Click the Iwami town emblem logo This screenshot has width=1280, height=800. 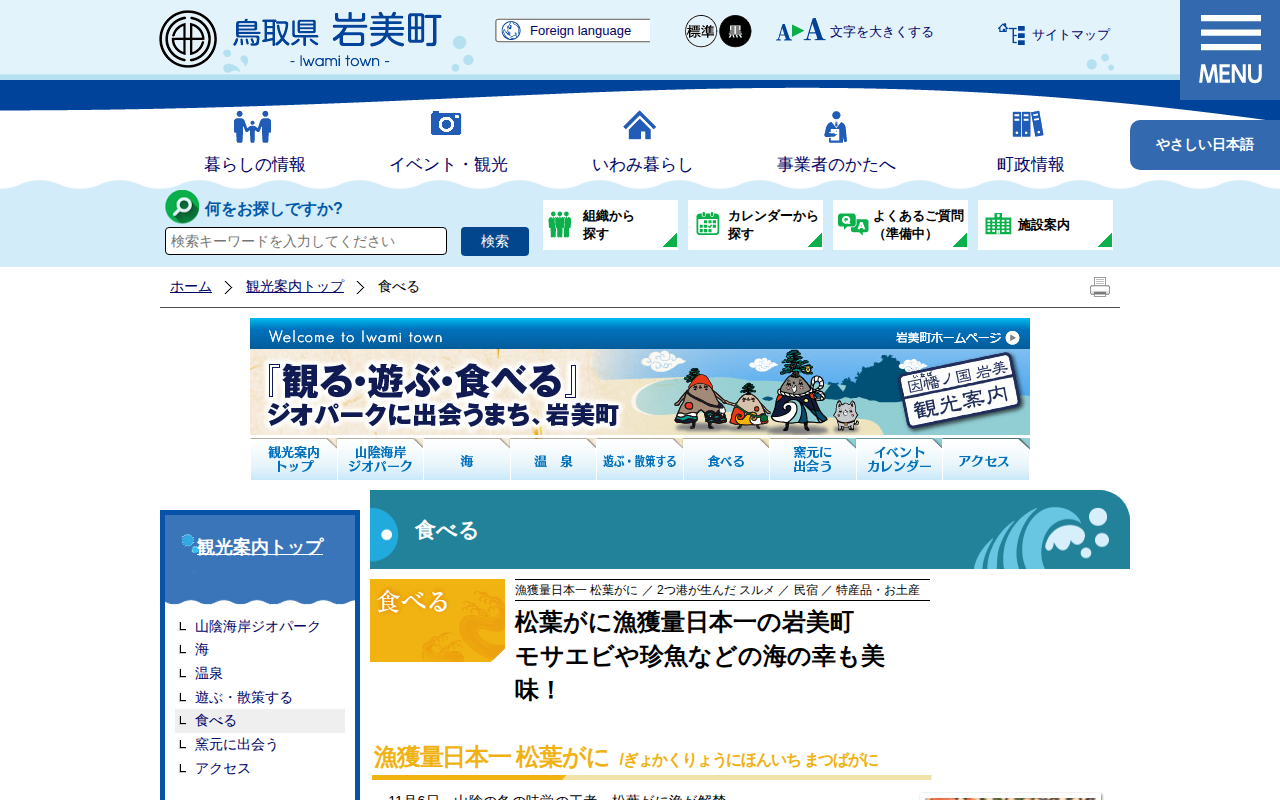point(188,39)
